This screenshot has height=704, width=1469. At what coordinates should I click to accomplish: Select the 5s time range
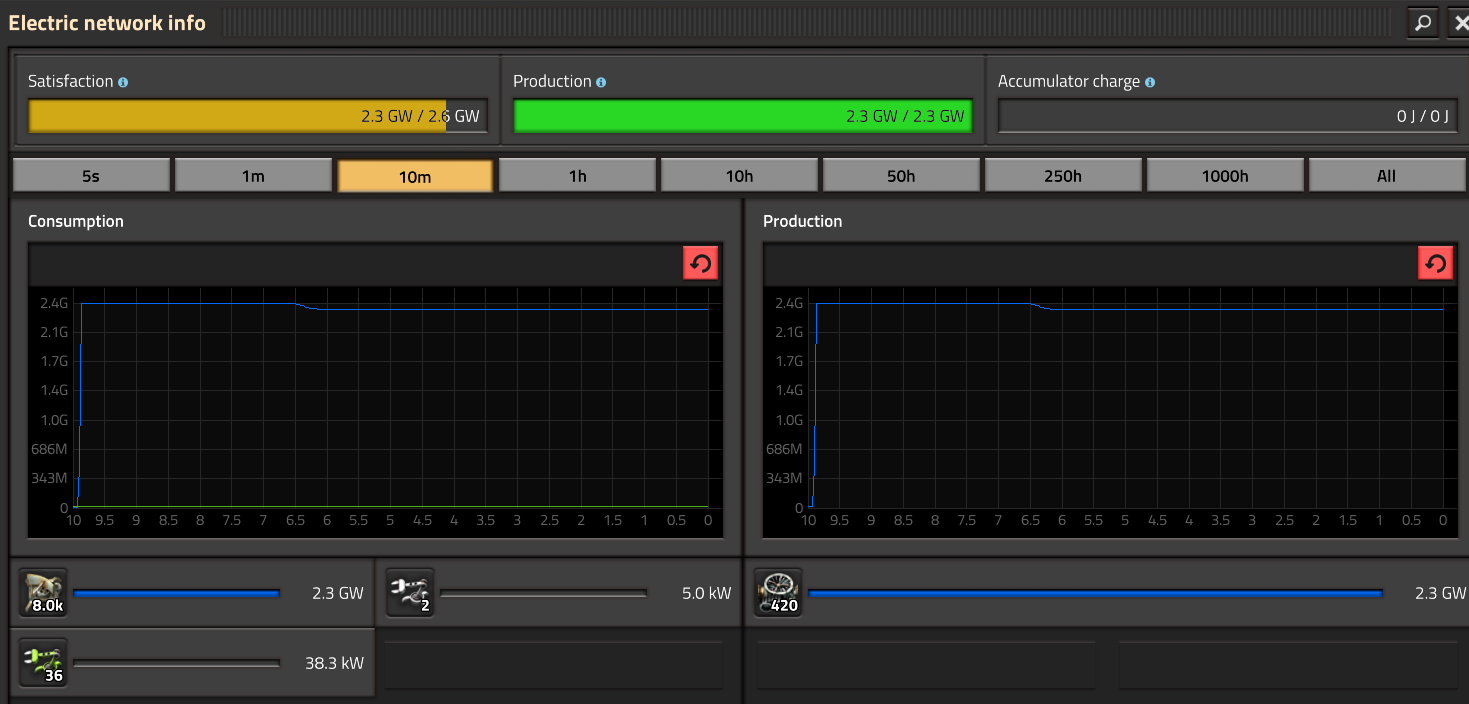click(91, 176)
